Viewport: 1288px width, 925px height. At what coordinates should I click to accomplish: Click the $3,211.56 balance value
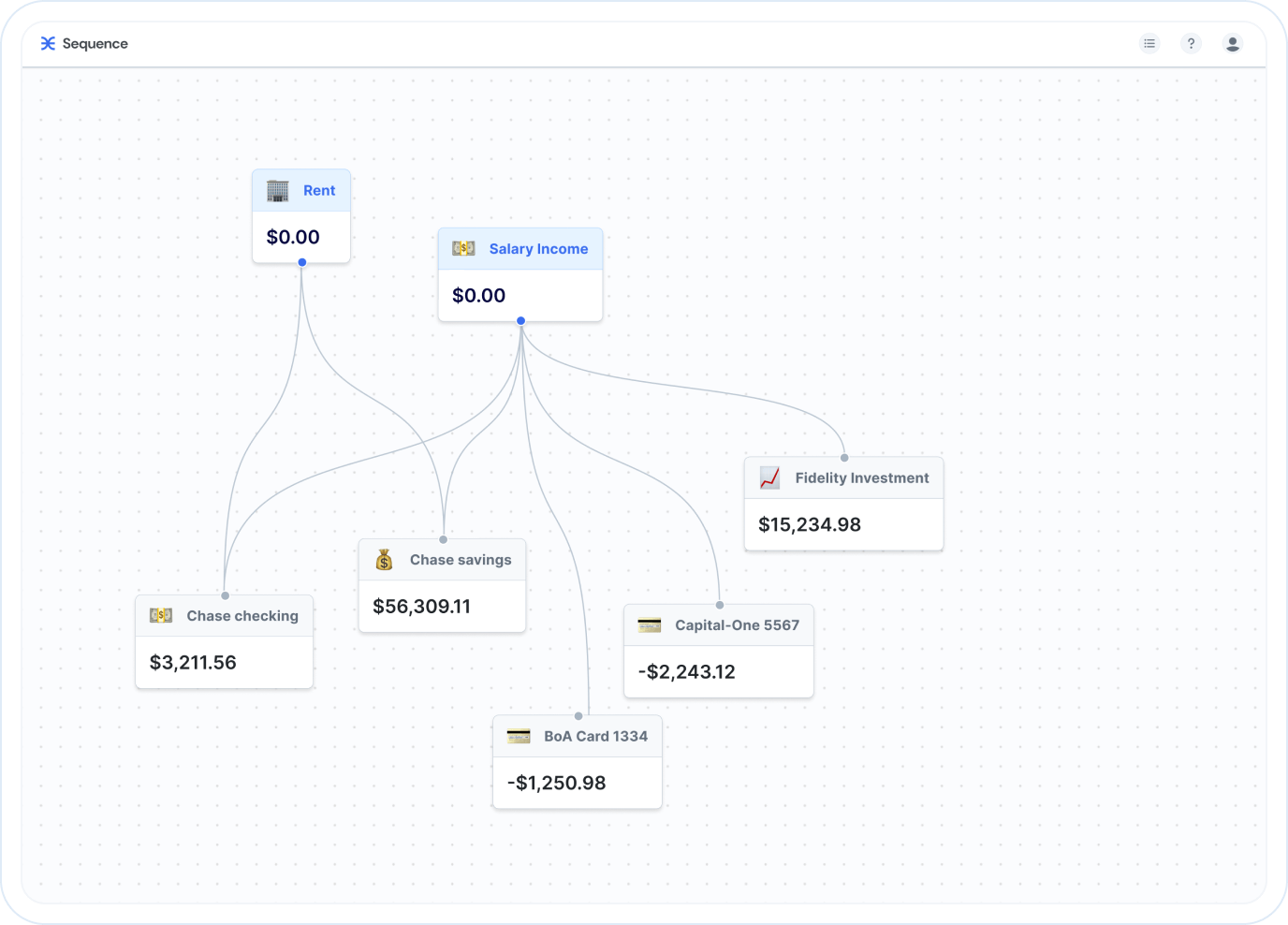[x=193, y=663]
